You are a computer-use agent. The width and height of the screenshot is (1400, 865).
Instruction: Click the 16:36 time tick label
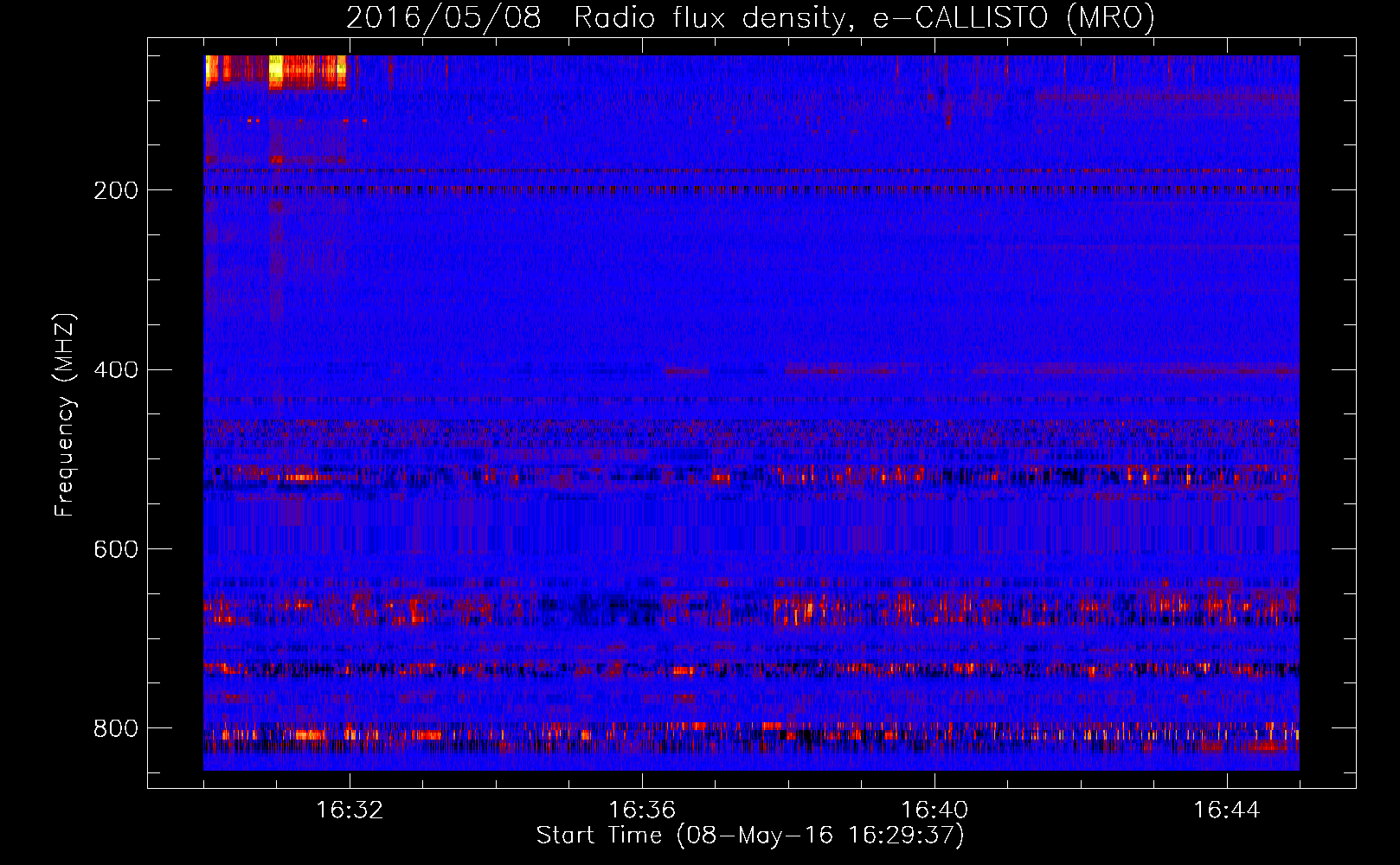(x=642, y=811)
